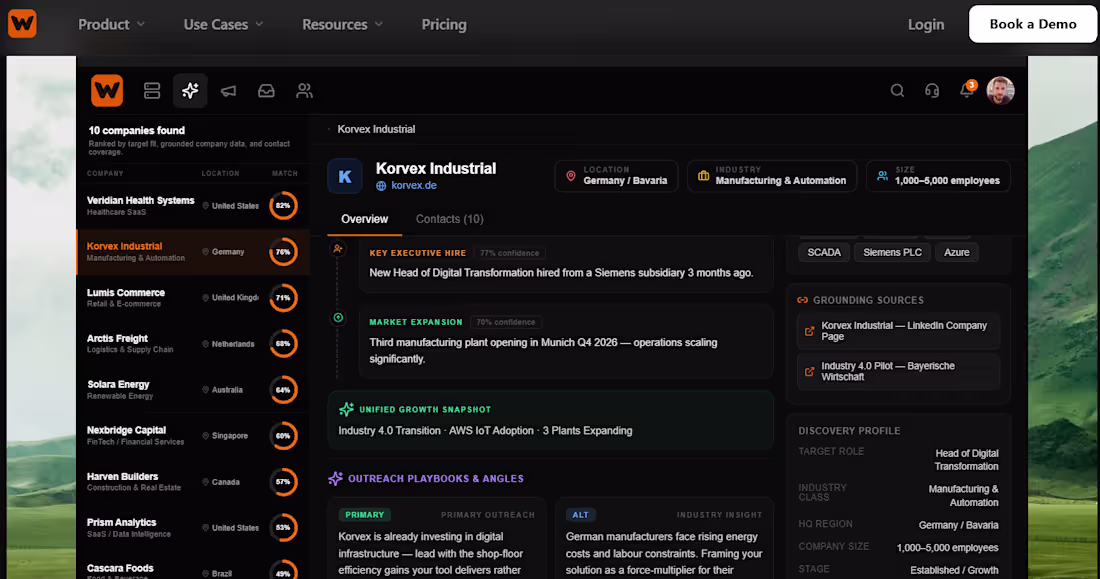Click the 70% confidence label
The width and height of the screenshot is (1100, 579).
(x=506, y=322)
